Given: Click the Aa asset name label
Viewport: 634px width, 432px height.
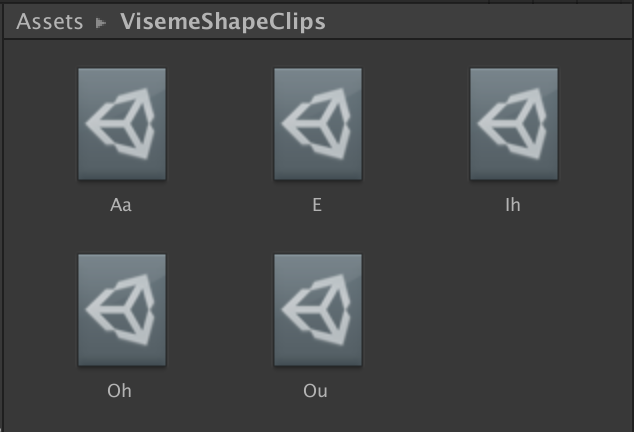Looking at the screenshot, I should [121, 205].
